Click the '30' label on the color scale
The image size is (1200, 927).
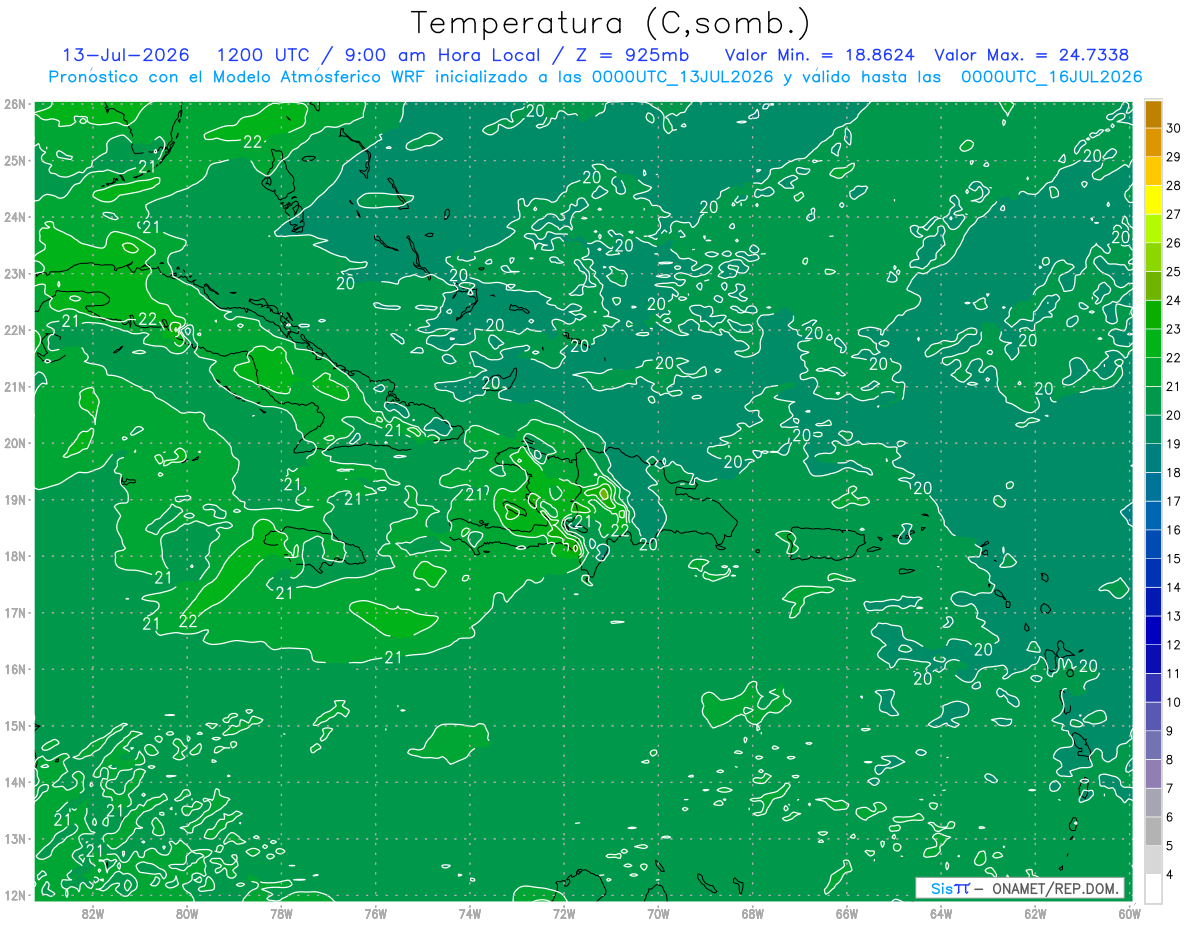pos(1174,128)
